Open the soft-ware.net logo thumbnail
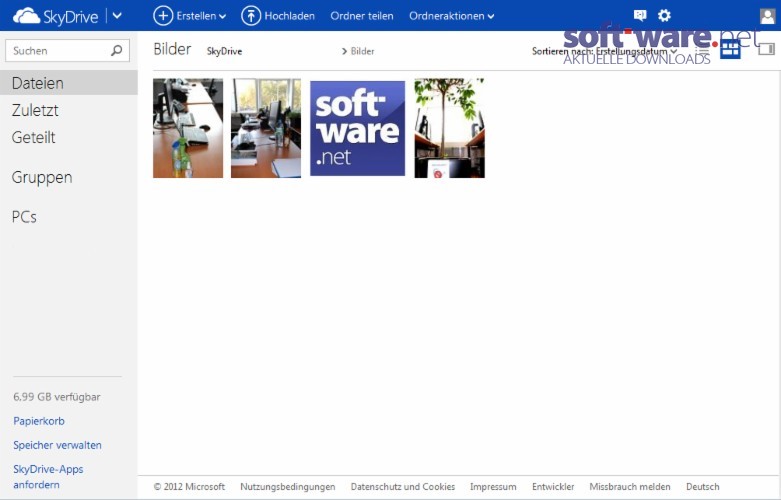 coord(358,128)
